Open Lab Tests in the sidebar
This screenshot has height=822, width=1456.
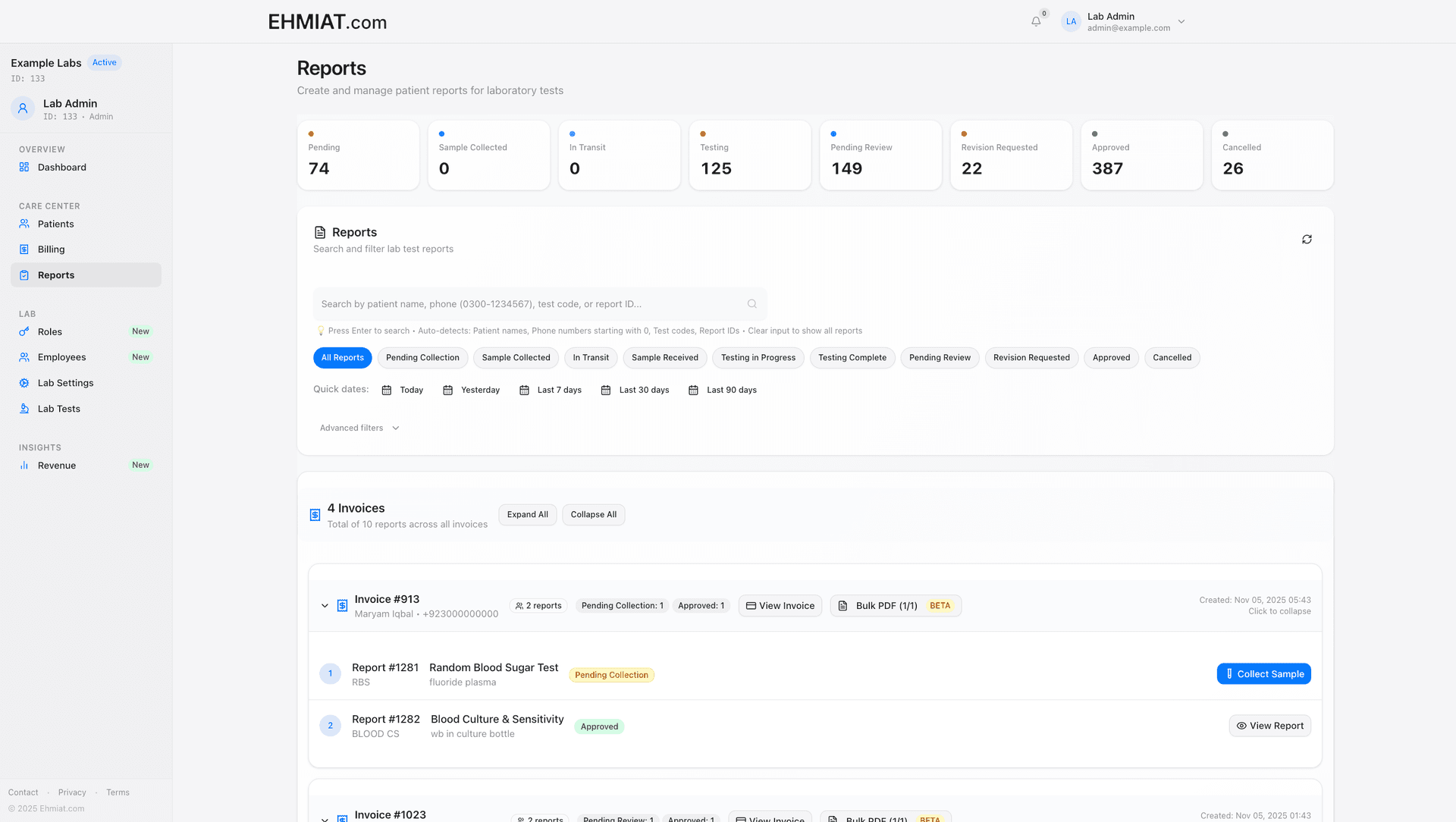(x=86, y=409)
